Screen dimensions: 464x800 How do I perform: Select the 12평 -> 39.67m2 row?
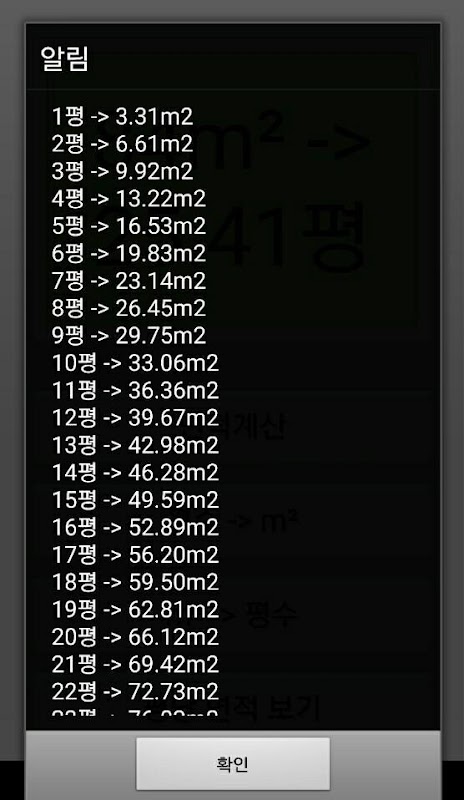coord(135,418)
